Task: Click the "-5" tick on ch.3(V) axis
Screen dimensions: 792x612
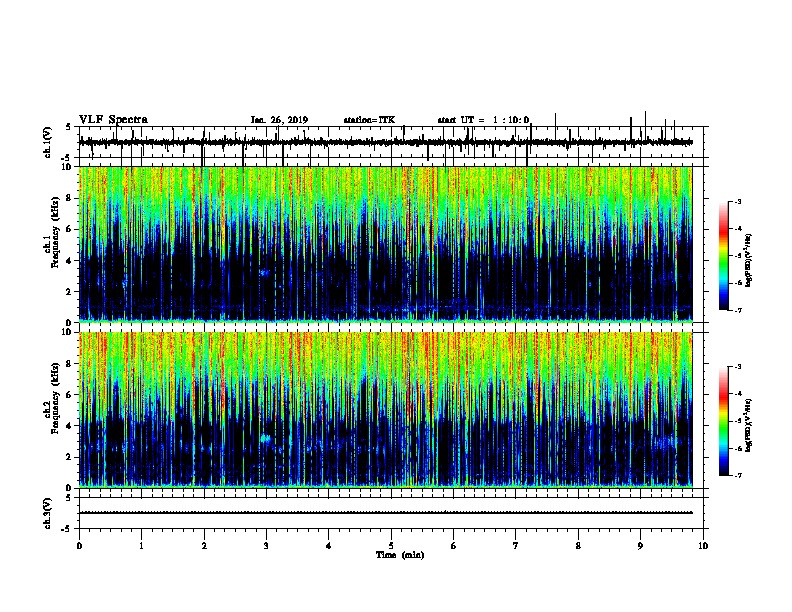Action: pyautogui.click(x=67, y=529)
